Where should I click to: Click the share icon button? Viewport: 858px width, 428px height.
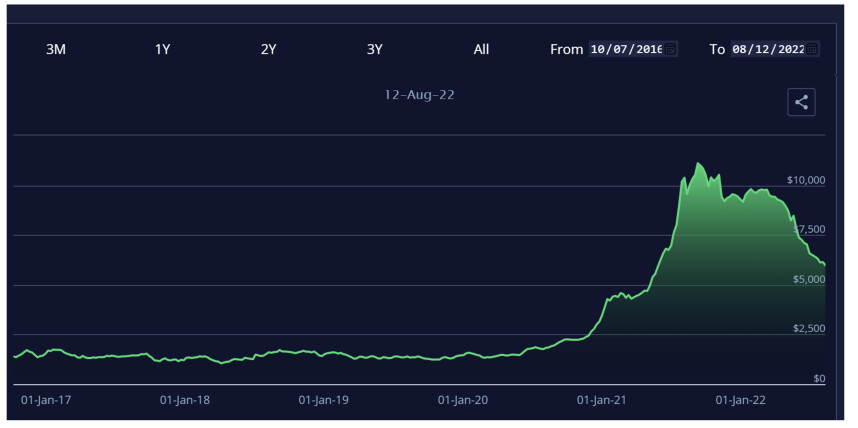[801, 101]
